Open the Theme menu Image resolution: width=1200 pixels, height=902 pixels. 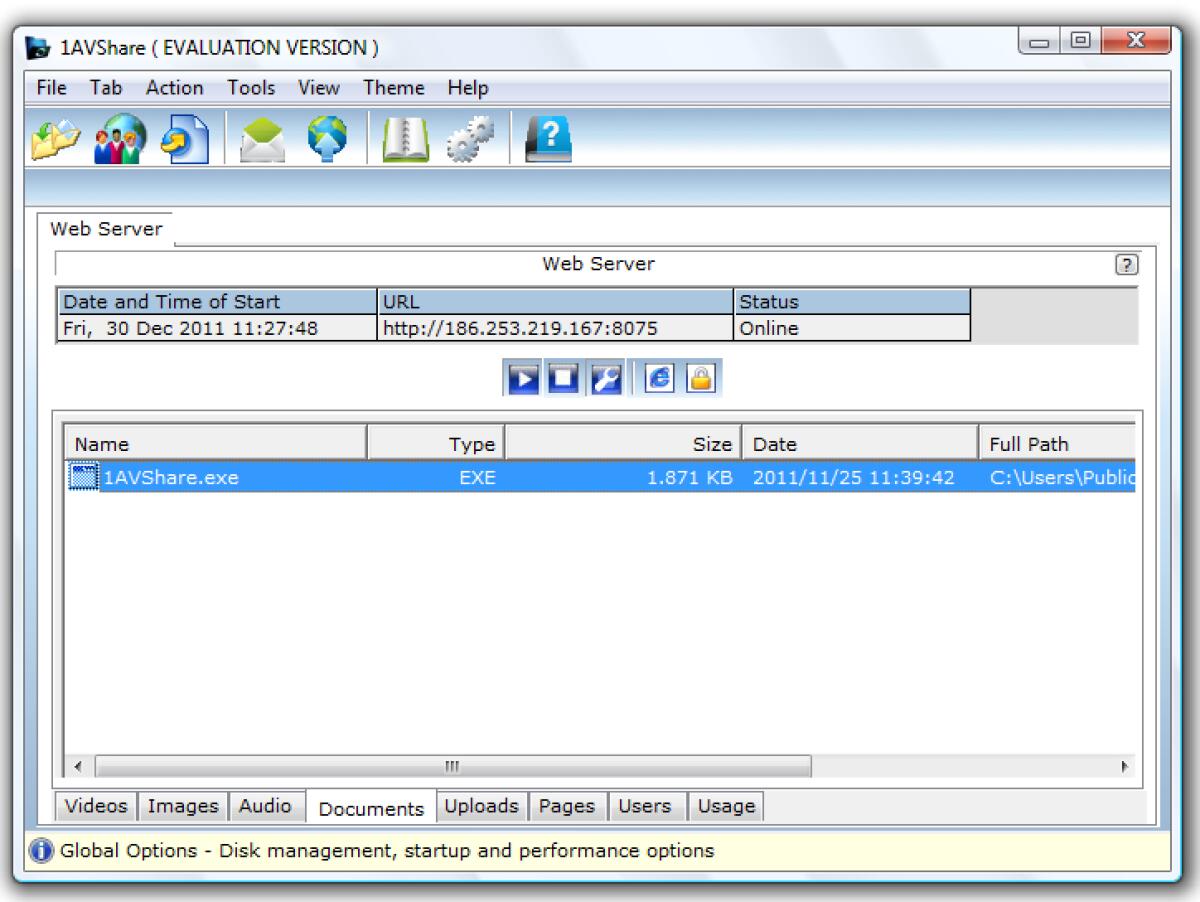click(393, 88)
